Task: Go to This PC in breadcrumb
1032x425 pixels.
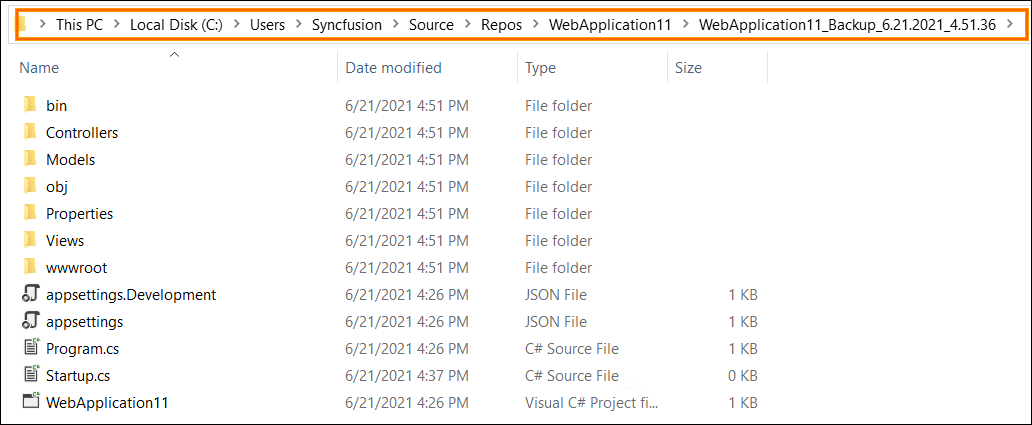Action: pyautogui.click(x=80, y=25)
